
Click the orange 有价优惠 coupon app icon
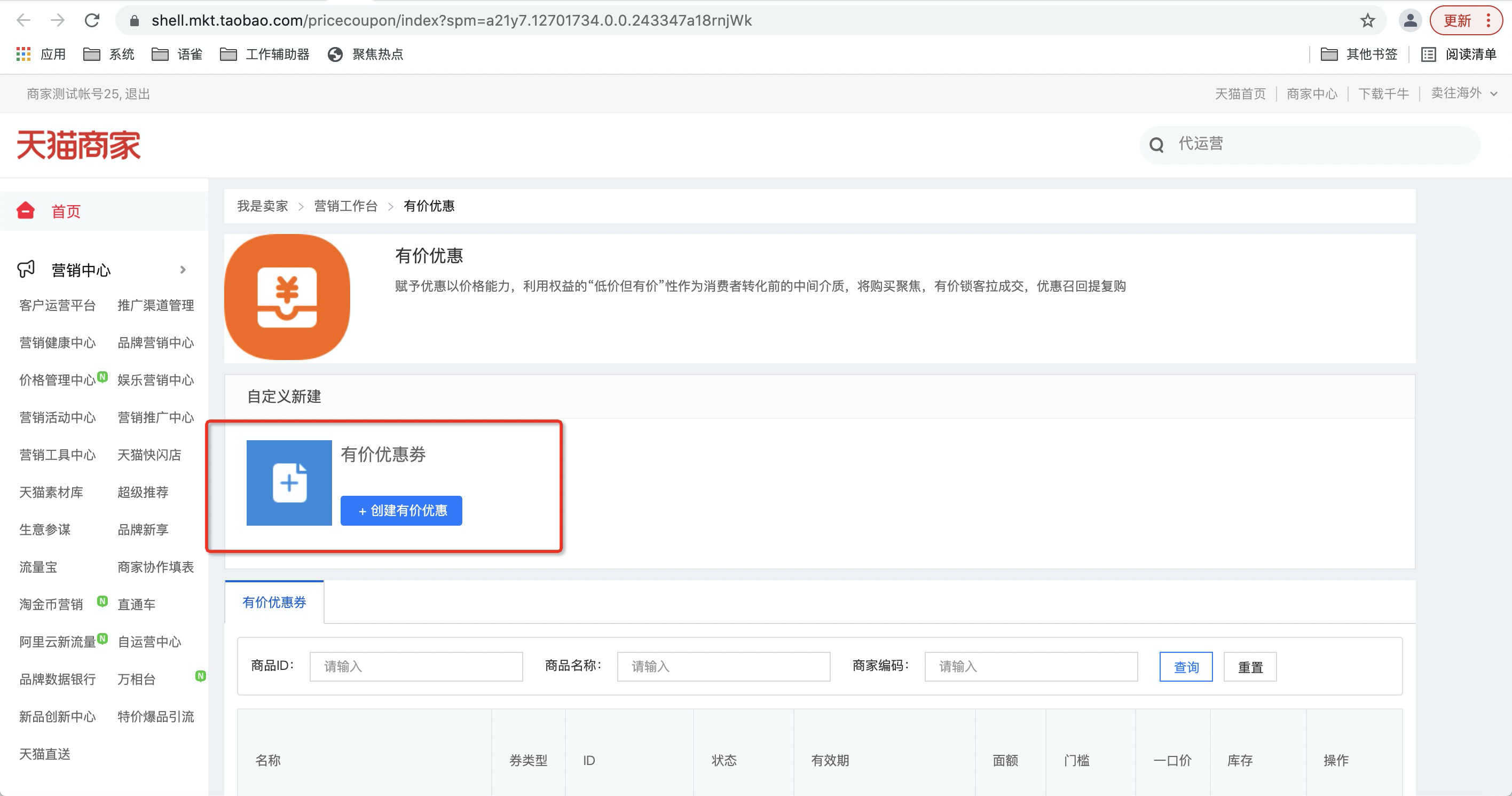pyautogui.click(x=287, y=297)
